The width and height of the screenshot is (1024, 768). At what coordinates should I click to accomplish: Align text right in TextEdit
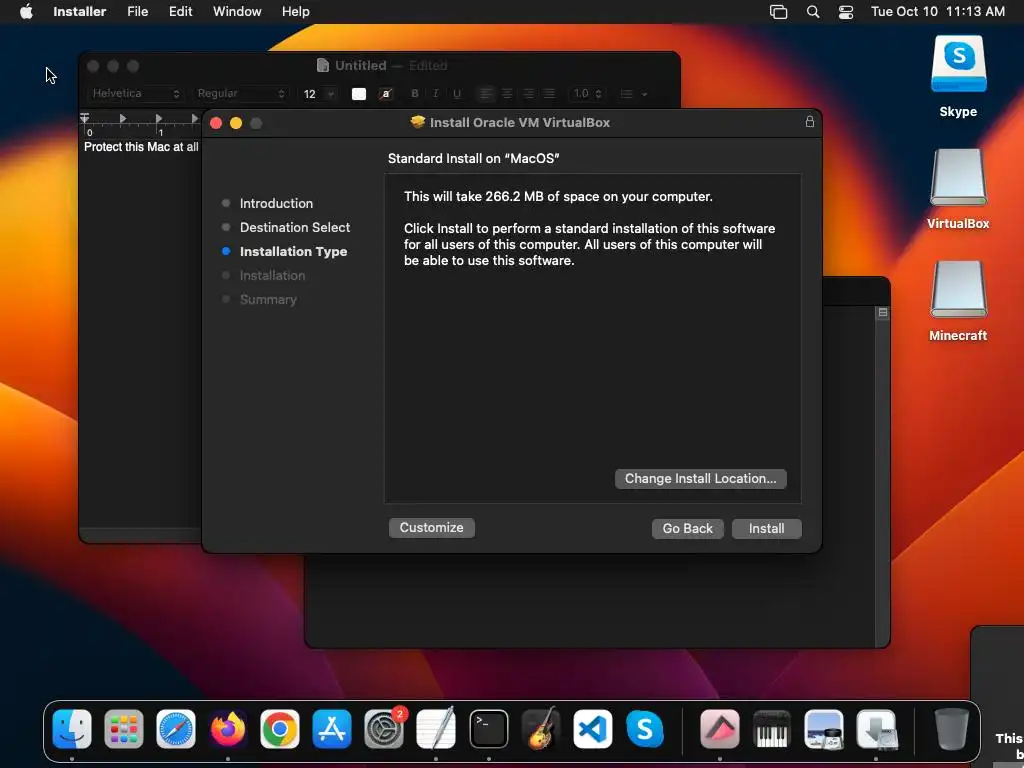(528, 93)
